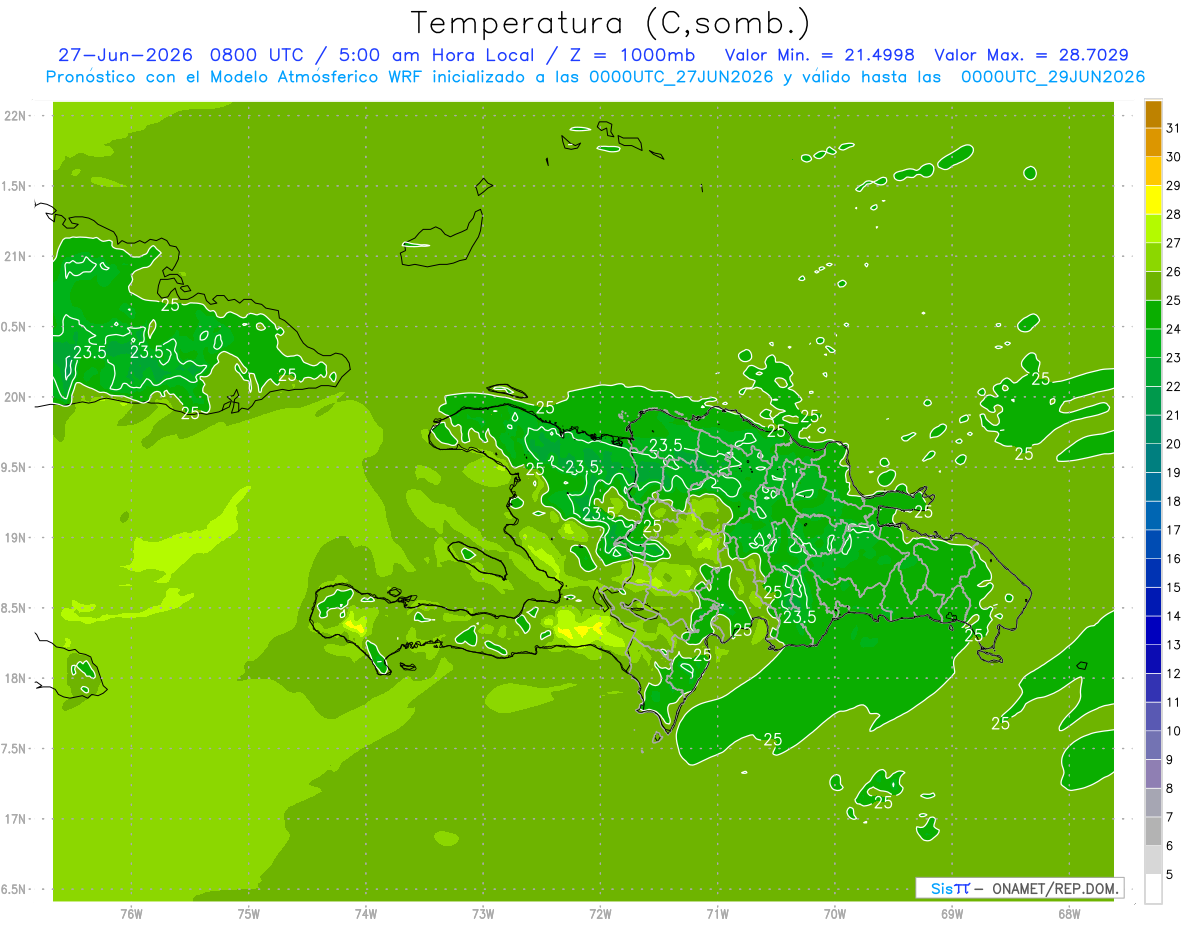Click the teal legend swatch between 19 and 20
The image size is (1200, 927).
pos(1153,458)
